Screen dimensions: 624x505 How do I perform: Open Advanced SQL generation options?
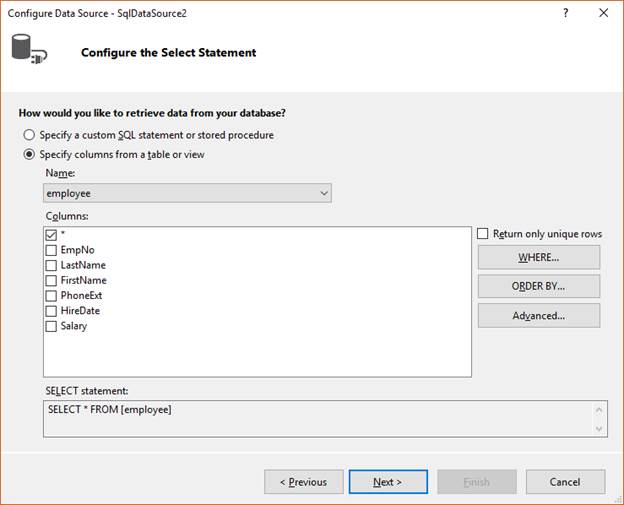pyautogui.click(x=539, y=316)
